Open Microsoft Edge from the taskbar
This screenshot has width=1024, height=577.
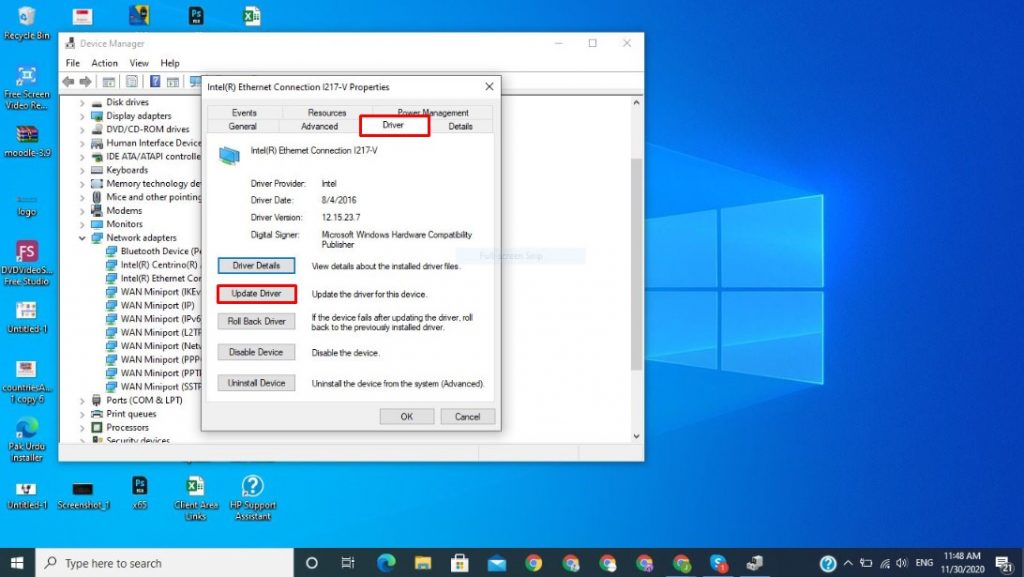pos(385,563)
